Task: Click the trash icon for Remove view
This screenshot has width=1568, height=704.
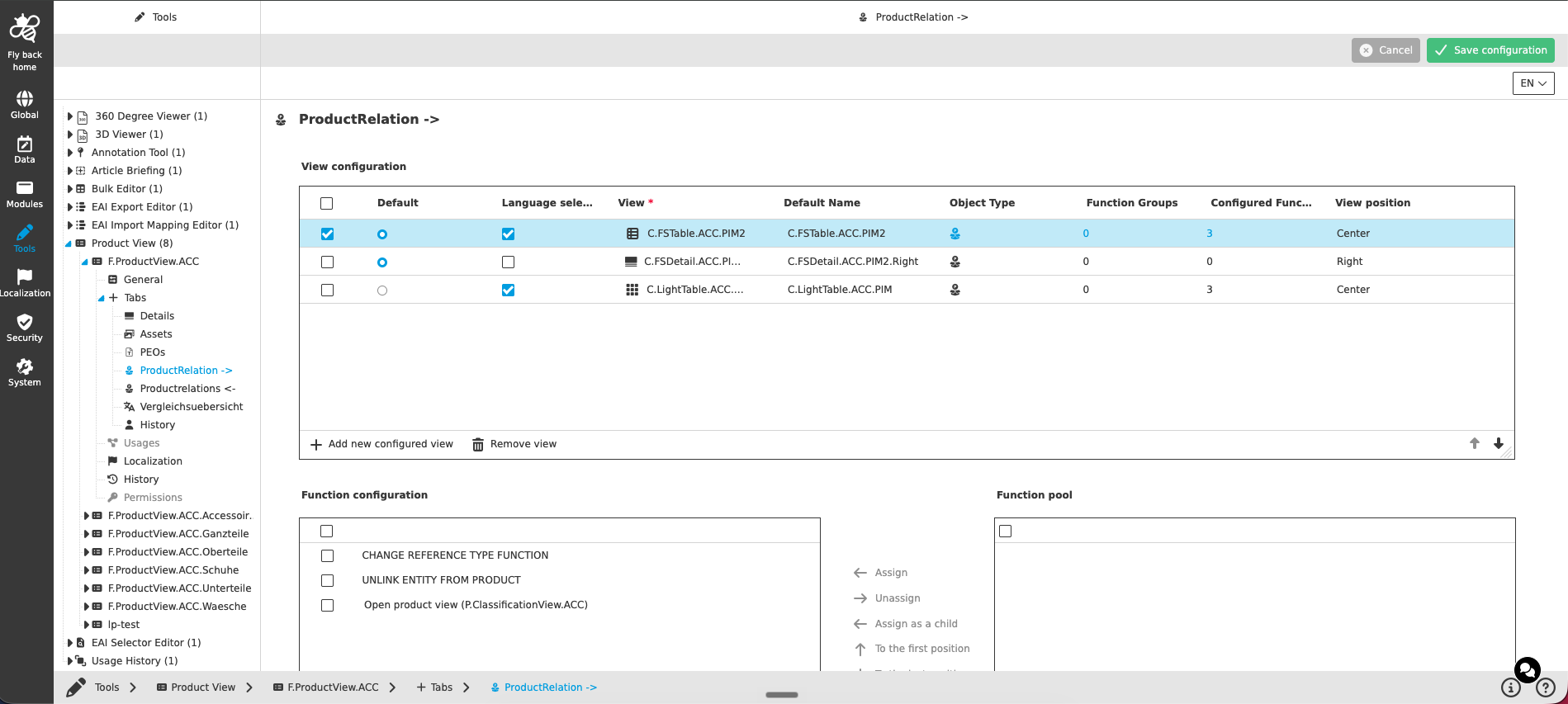Action: pyautogui.click(x=478, y=445)
